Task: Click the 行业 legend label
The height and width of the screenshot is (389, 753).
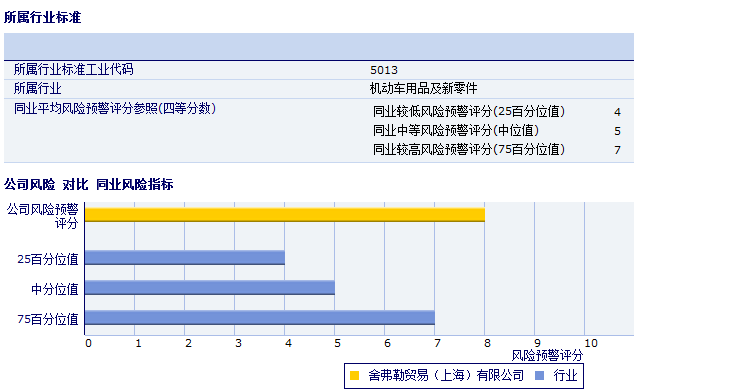Action: 565,375
